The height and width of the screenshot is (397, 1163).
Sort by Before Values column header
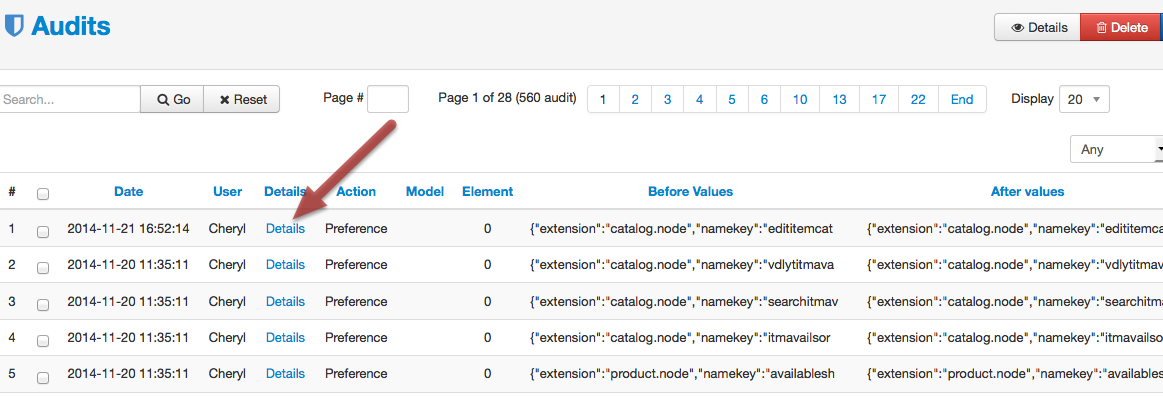point(691,191)
